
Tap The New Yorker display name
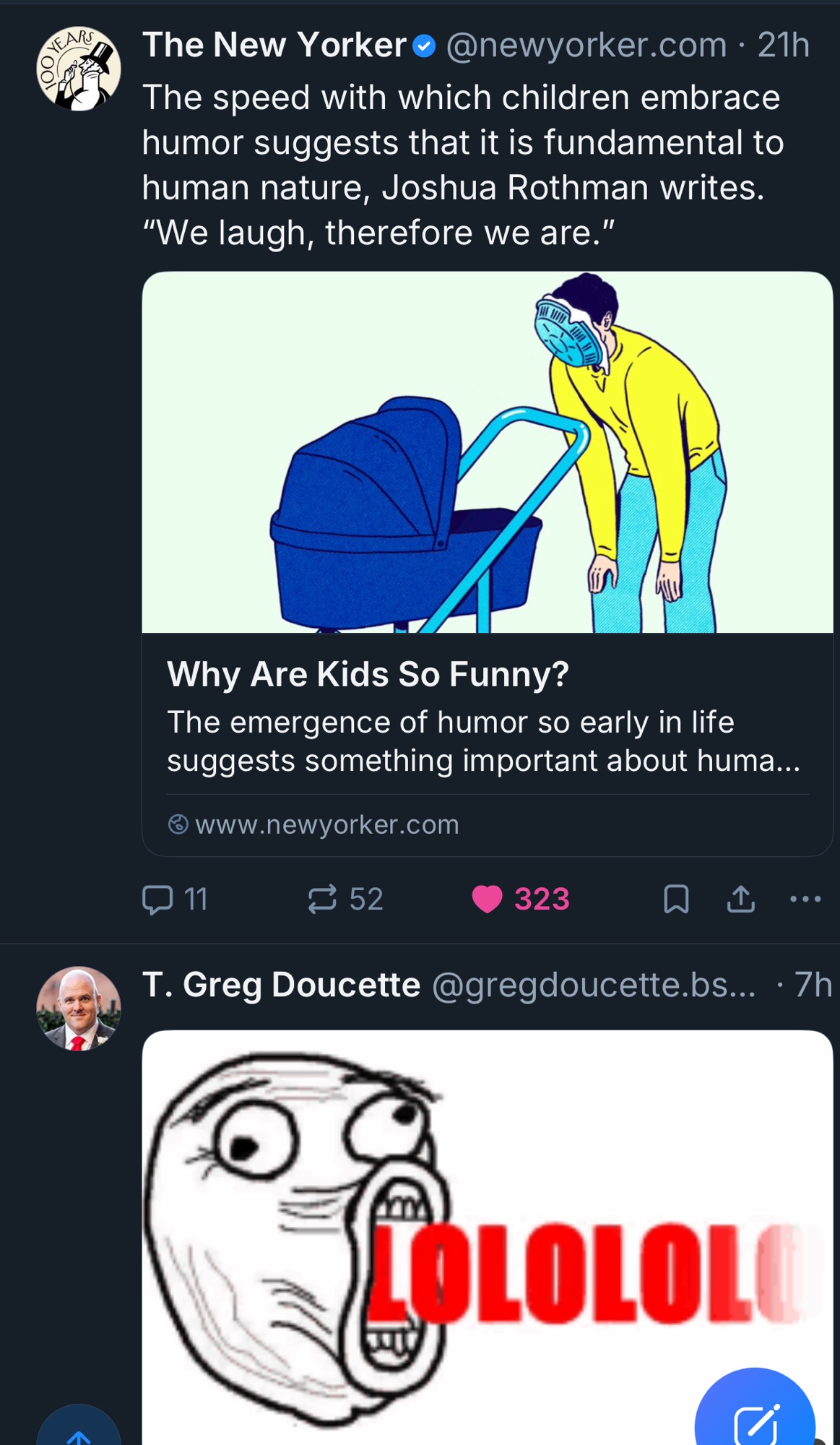[274, 46]
